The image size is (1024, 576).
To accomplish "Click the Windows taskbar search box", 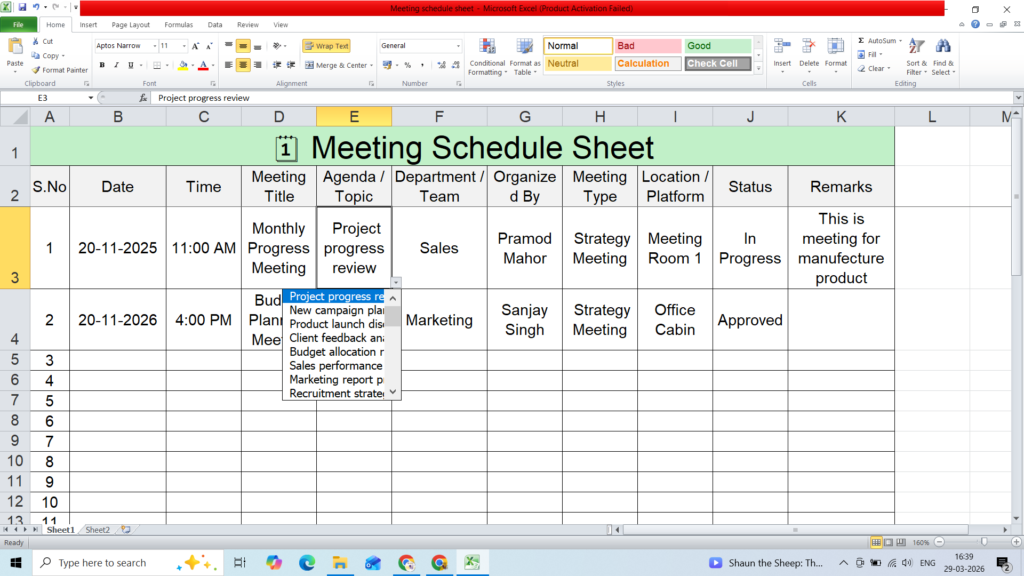I will (x=127, y=562).
